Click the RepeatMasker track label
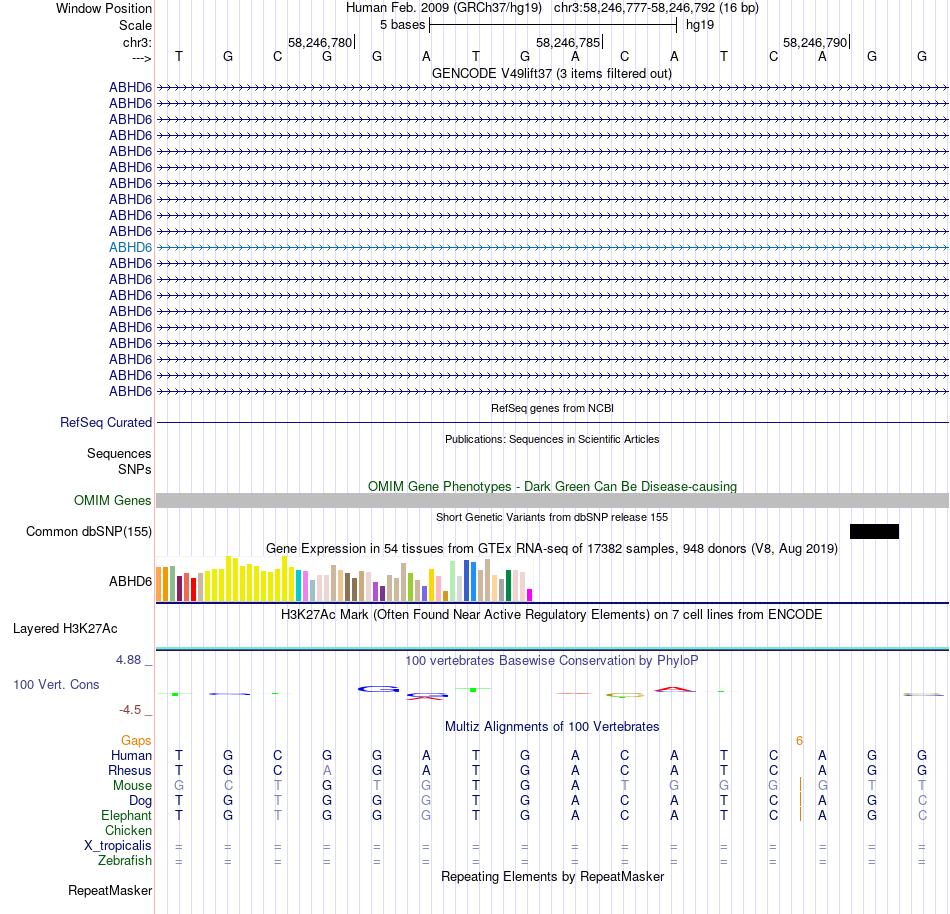This screenshot has width=950, height=914. (x=110, y=890)
